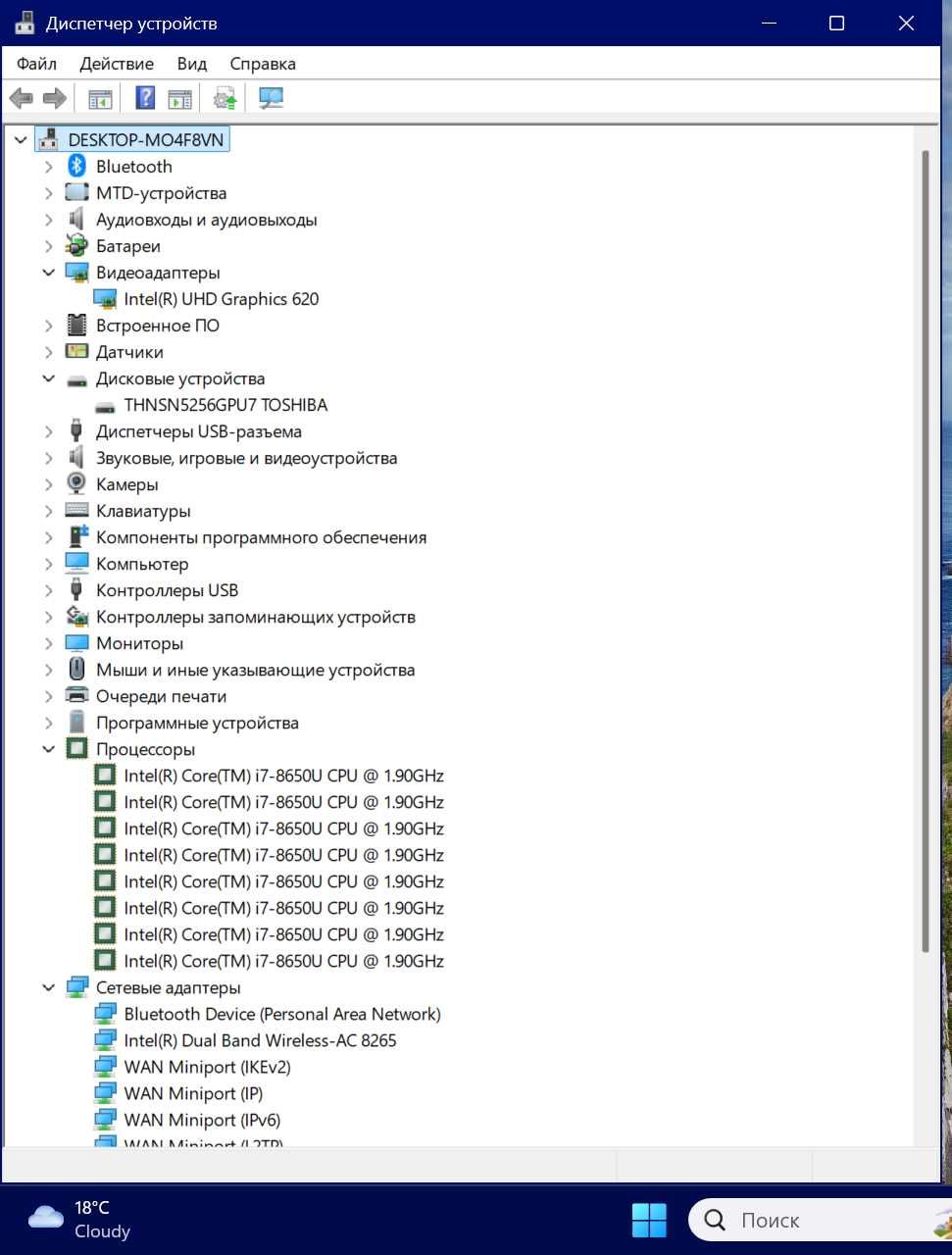Open the 18°C Cloudy weather widget

click(x=80, y=1220)
